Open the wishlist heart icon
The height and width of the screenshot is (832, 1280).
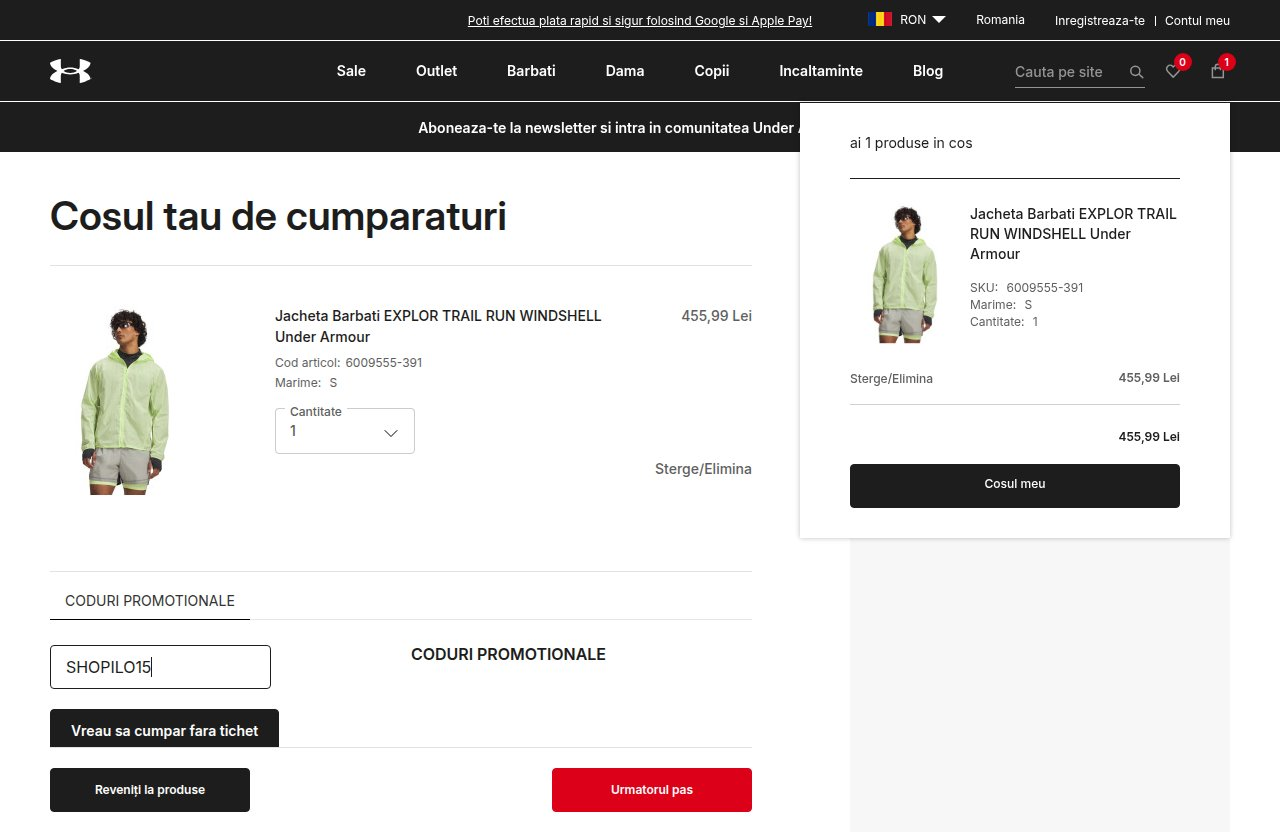[x=1173, y=71]
